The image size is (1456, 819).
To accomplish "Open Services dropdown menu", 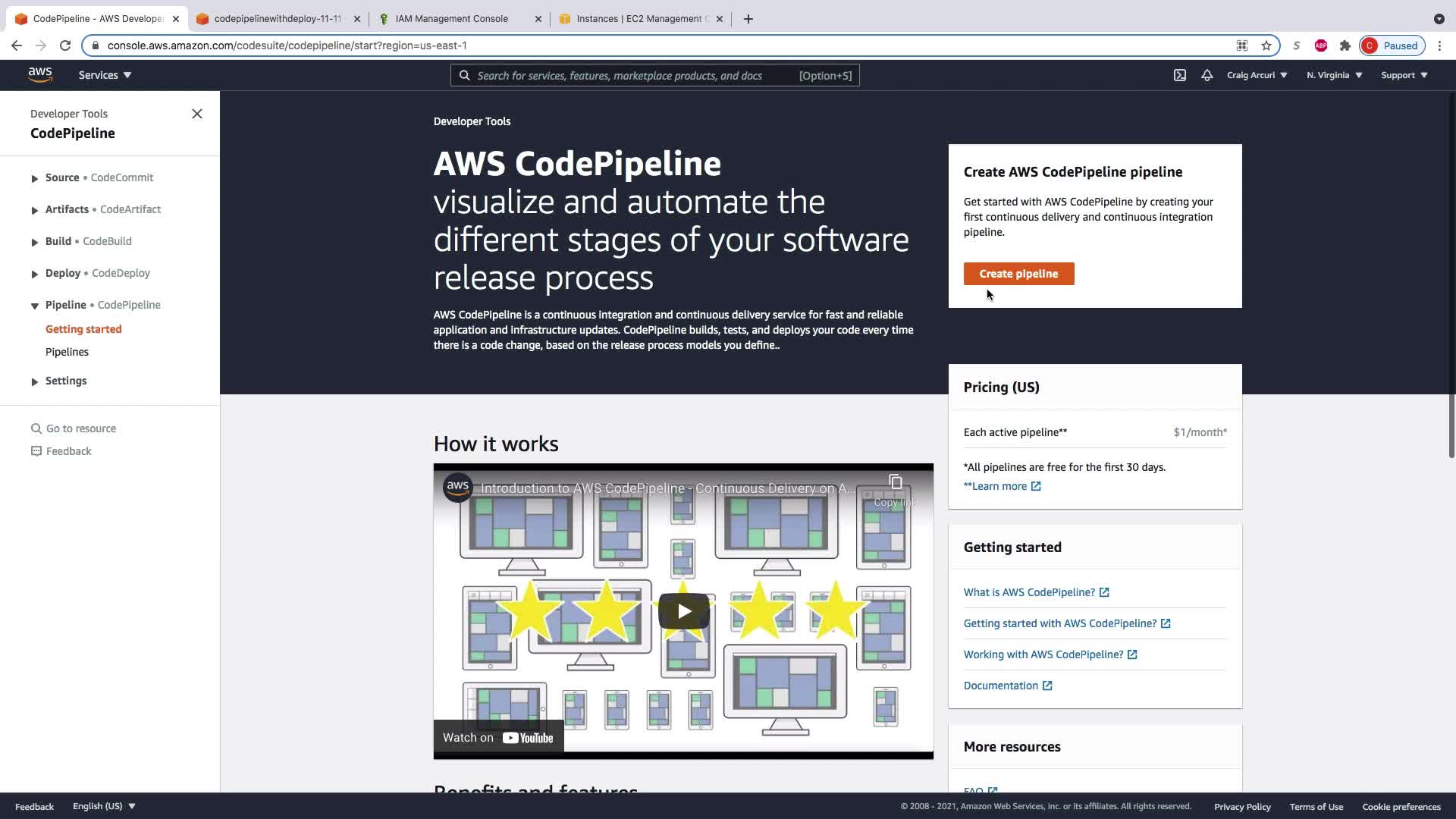I will [x=105, y=75].
